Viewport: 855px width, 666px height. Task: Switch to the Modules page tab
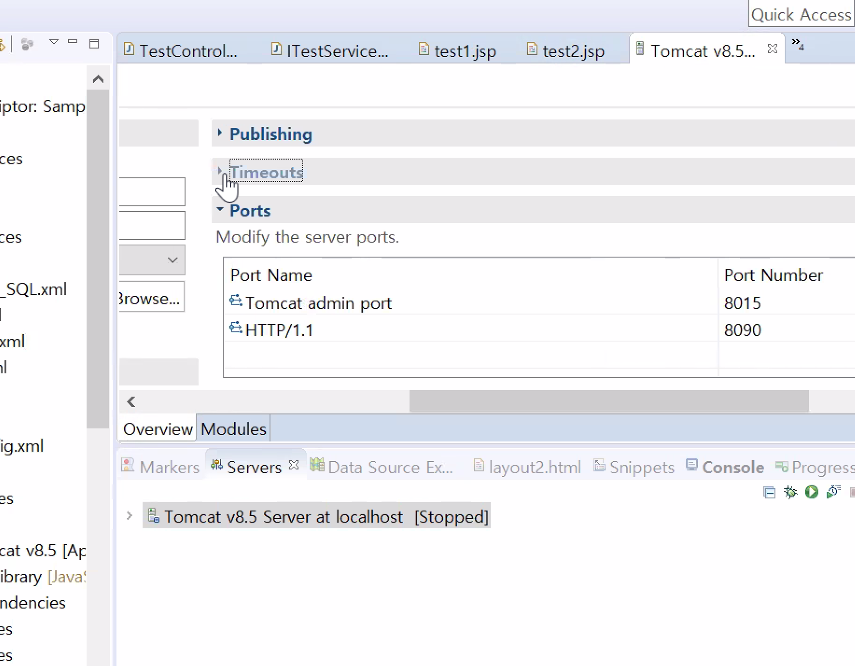pos(233,429)
